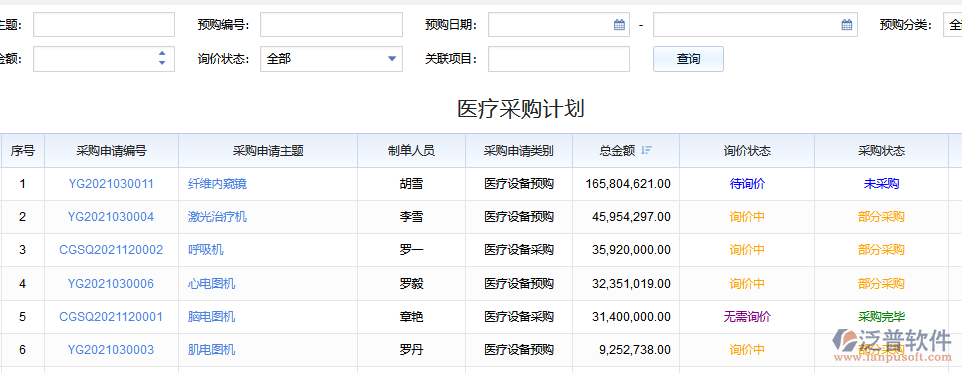Image resolution: width=962 pixels, height=373 pixels.
Task: Click the 预购日期 start date field
Action: pos(559,25)
